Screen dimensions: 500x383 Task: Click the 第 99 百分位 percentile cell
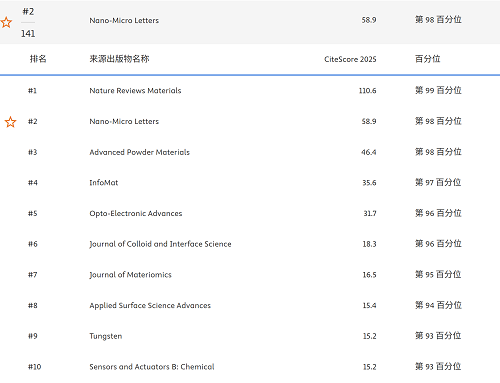tap(438, 90)
